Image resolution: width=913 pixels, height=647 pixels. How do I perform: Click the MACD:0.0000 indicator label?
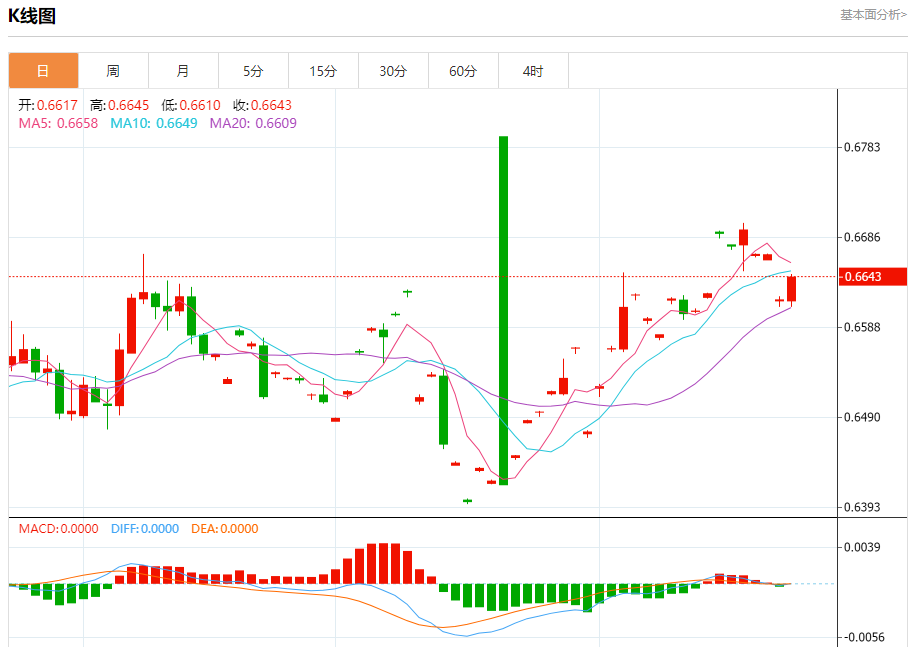58,529
